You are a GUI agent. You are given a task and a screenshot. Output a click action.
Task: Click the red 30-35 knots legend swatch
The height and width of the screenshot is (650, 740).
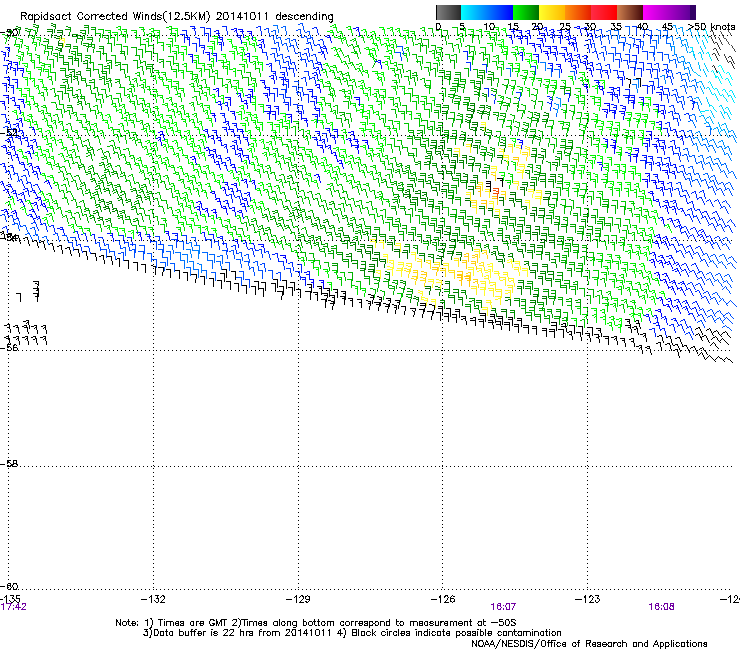click(x=604, y=12)
